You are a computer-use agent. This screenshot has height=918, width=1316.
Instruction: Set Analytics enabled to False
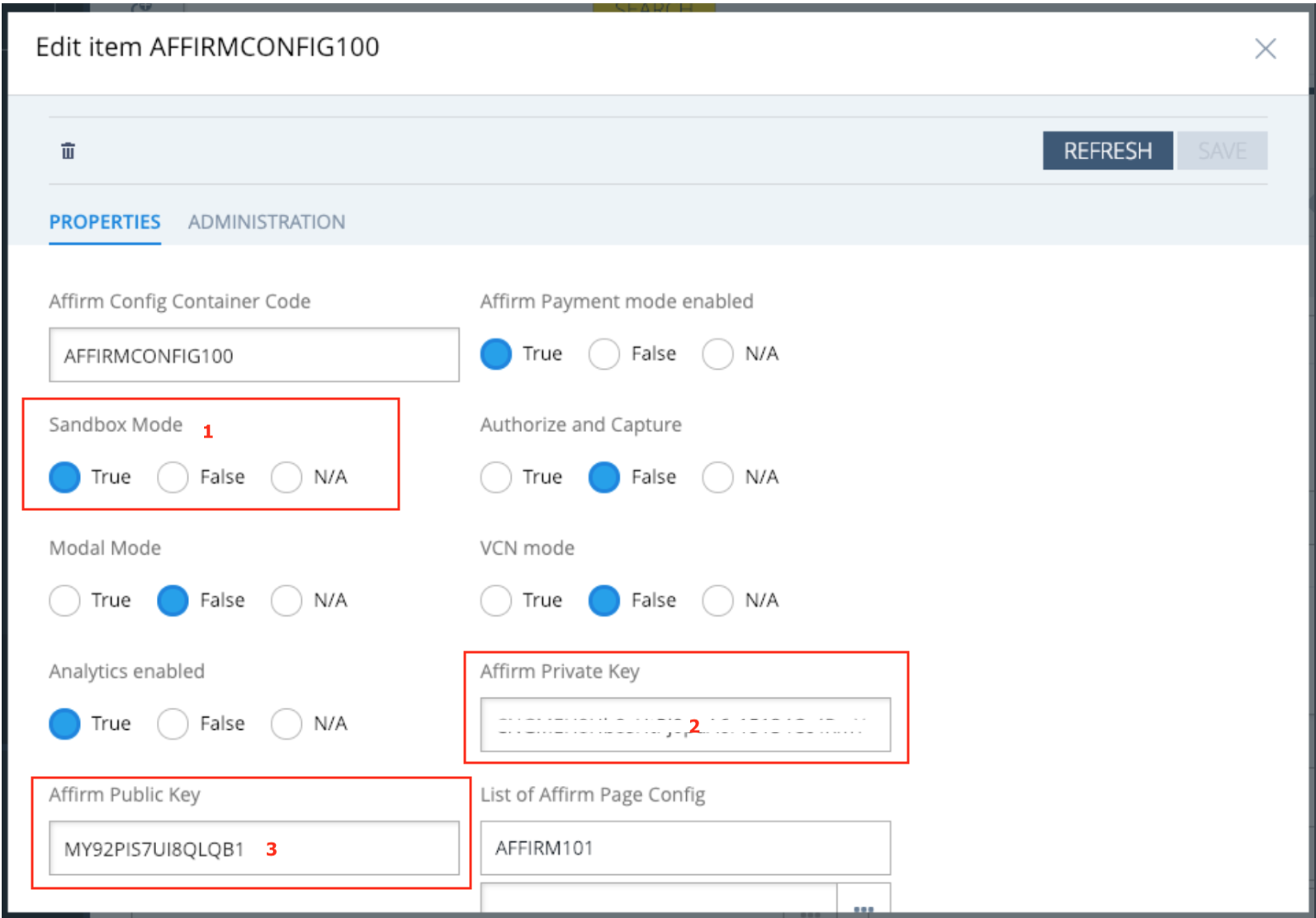[x=173, y=724]
